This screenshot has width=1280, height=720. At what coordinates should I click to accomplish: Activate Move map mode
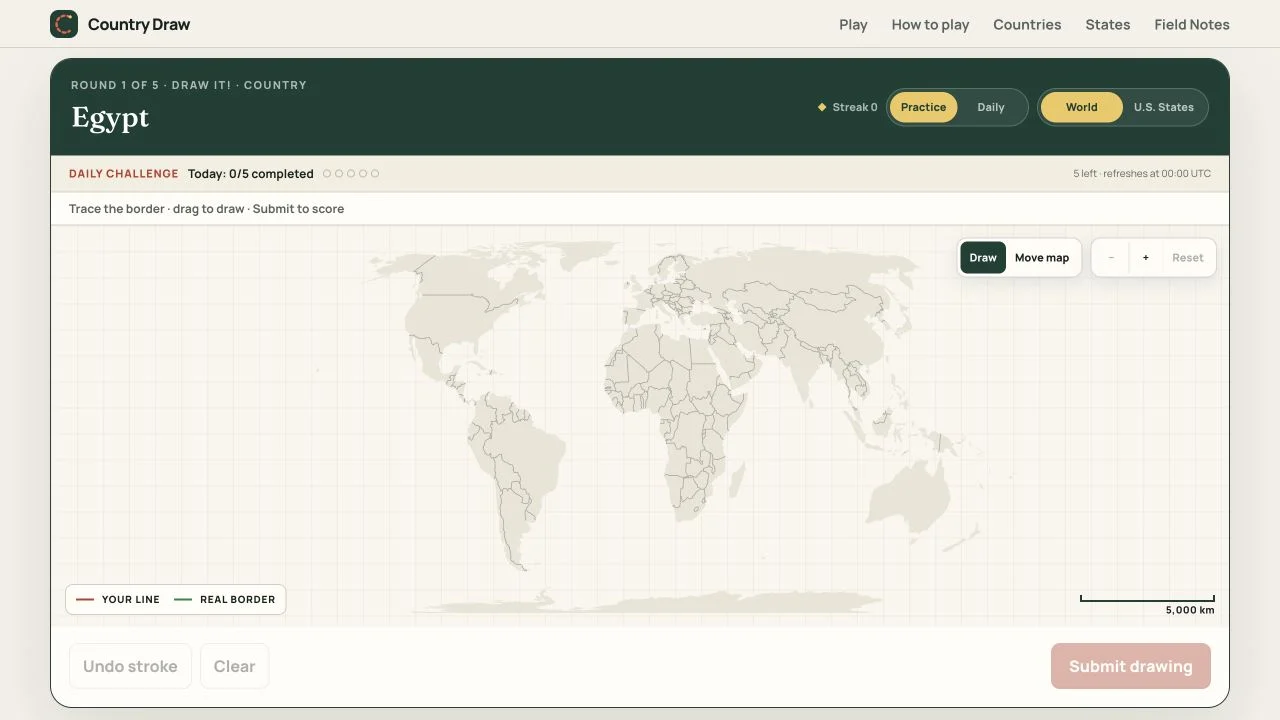tap(1042, 257)
